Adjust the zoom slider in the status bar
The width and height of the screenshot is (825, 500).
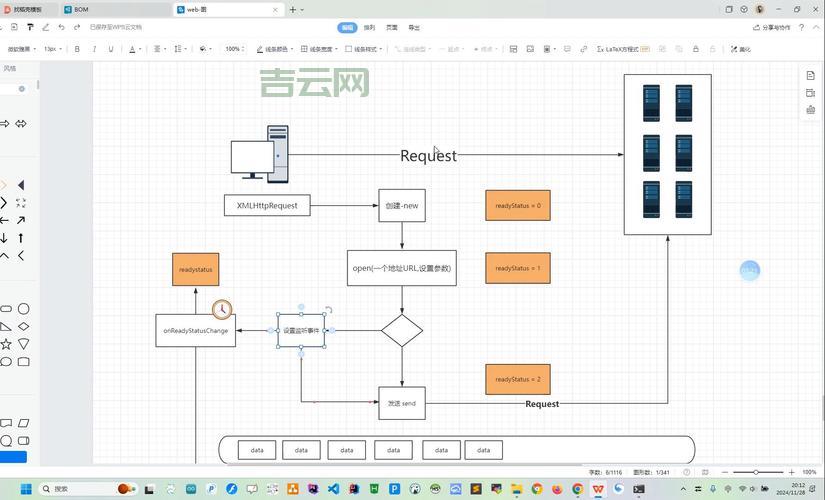pyautogui.click(x=756, y=472)
